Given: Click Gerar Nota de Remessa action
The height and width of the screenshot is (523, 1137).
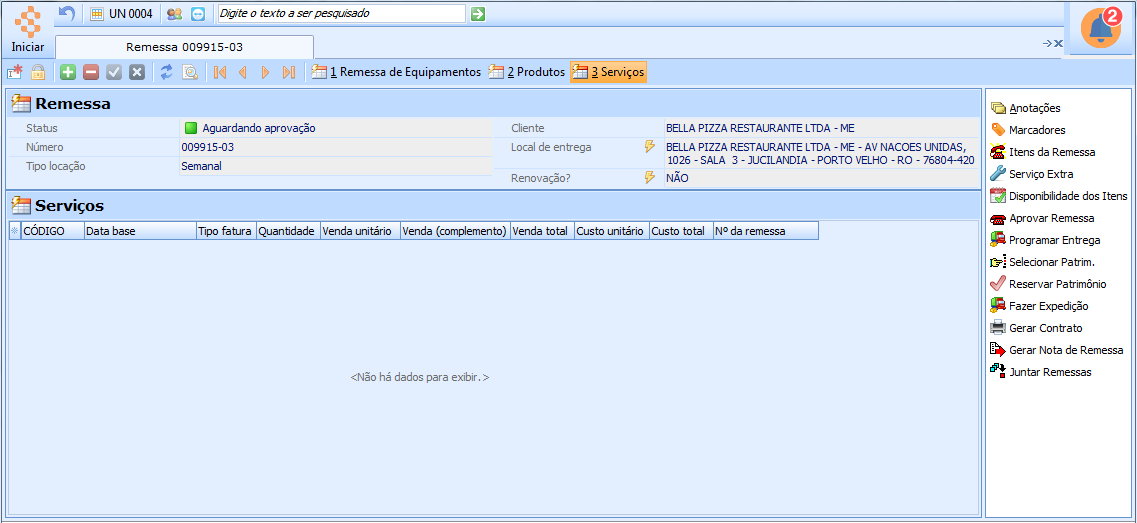Looking at the screenshot, I should click(1057, 350).
